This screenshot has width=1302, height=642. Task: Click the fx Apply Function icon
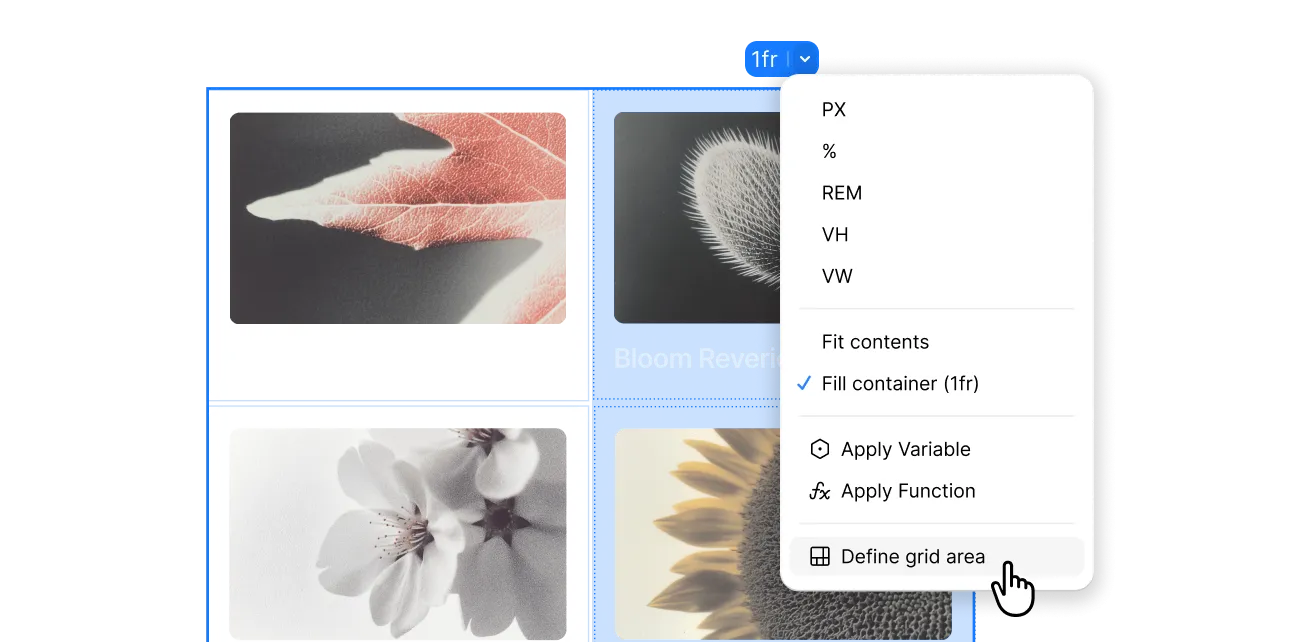coord(820,491)
